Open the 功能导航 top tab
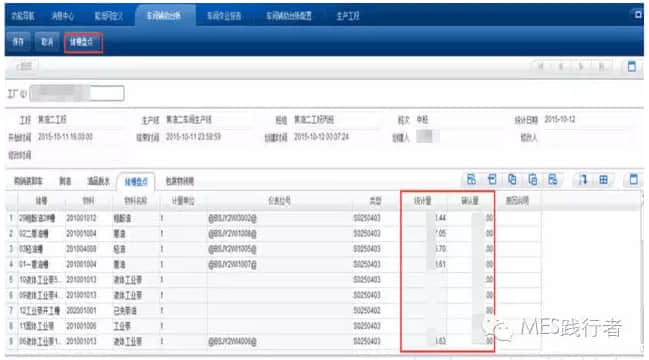The image size is (649, 360). point(23,16)
